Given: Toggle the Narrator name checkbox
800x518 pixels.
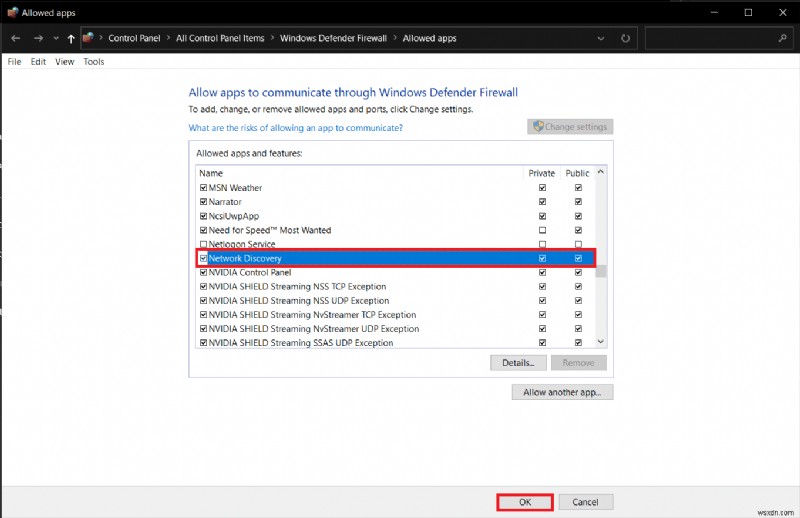Looking at the screenshot, I should 204,202.
